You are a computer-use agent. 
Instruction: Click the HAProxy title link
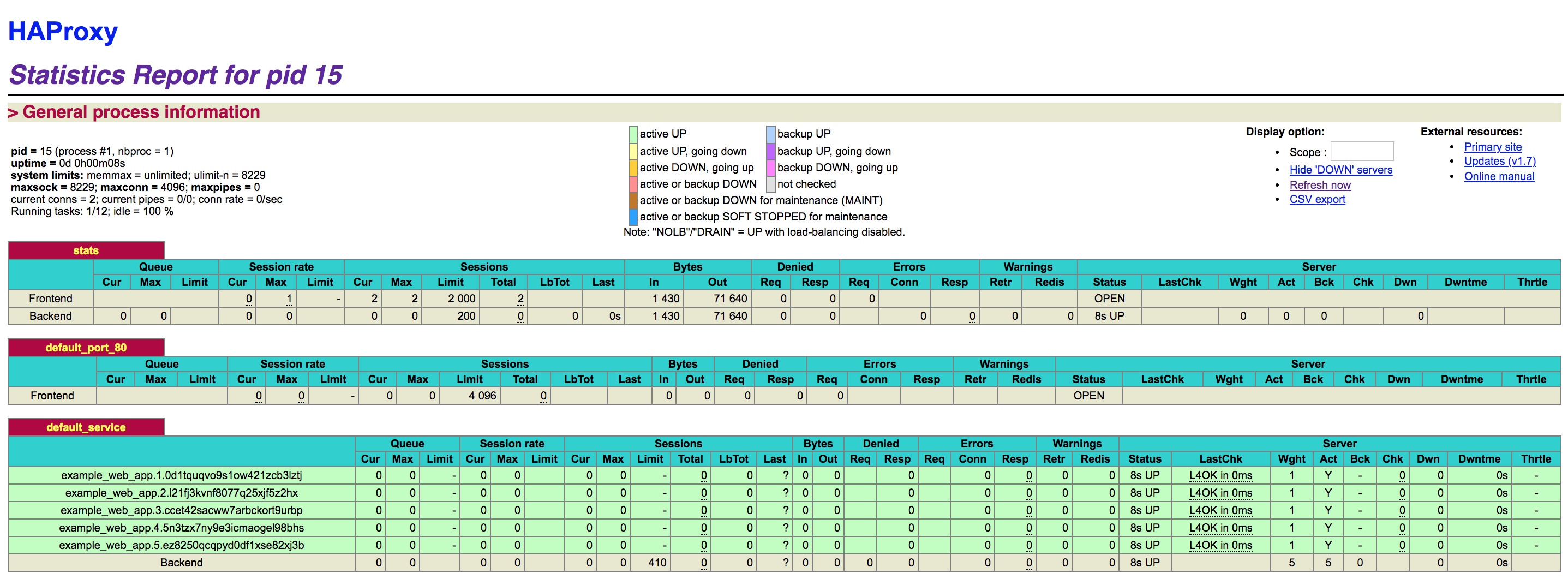(63, 31)
